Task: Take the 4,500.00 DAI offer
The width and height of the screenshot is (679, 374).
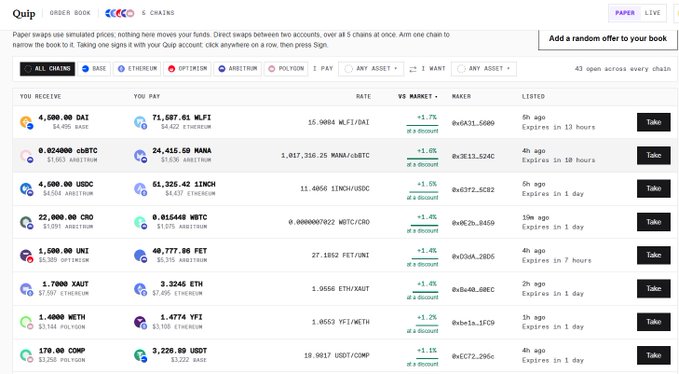Action: (653, 123)
